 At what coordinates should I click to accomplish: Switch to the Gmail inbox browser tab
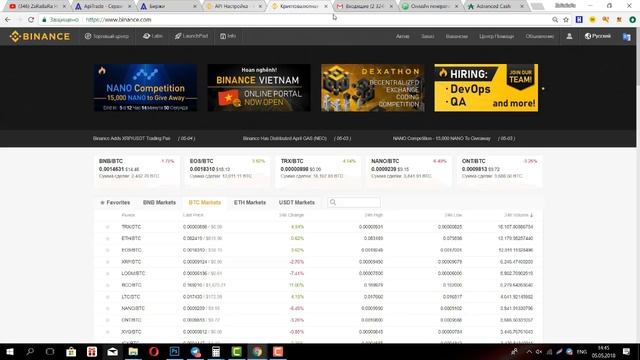pyautogui.click(x=364, y=6)
